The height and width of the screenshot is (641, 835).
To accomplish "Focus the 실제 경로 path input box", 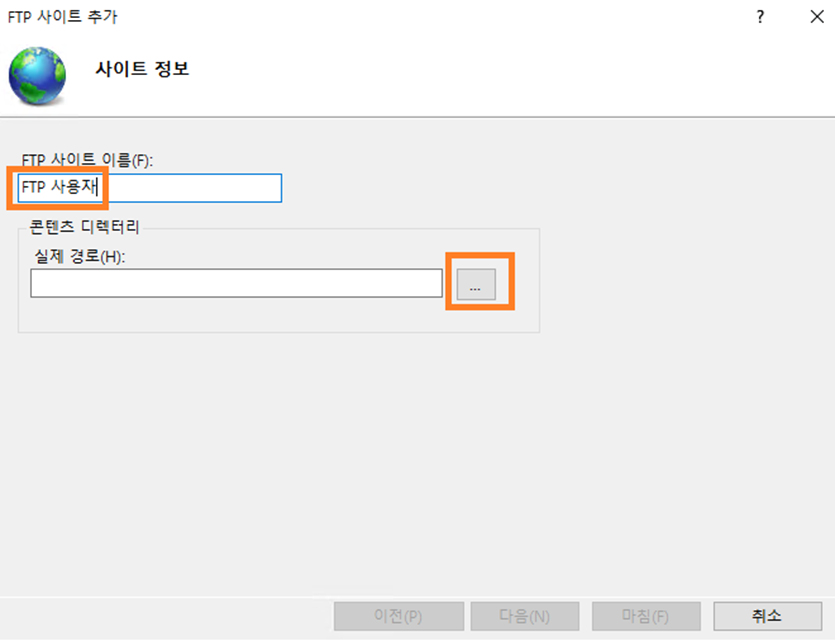I will [x=236, y=284].
